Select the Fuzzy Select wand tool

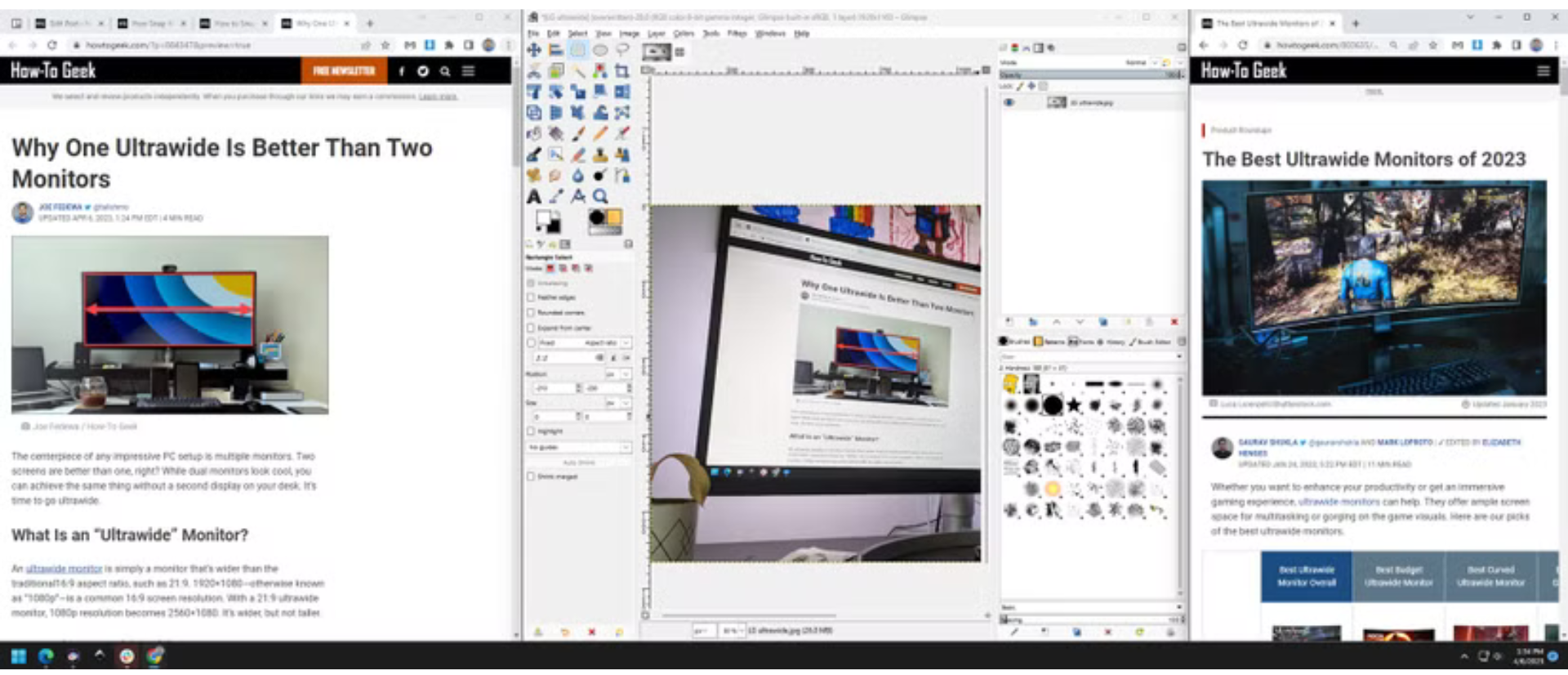coord(577,71)
